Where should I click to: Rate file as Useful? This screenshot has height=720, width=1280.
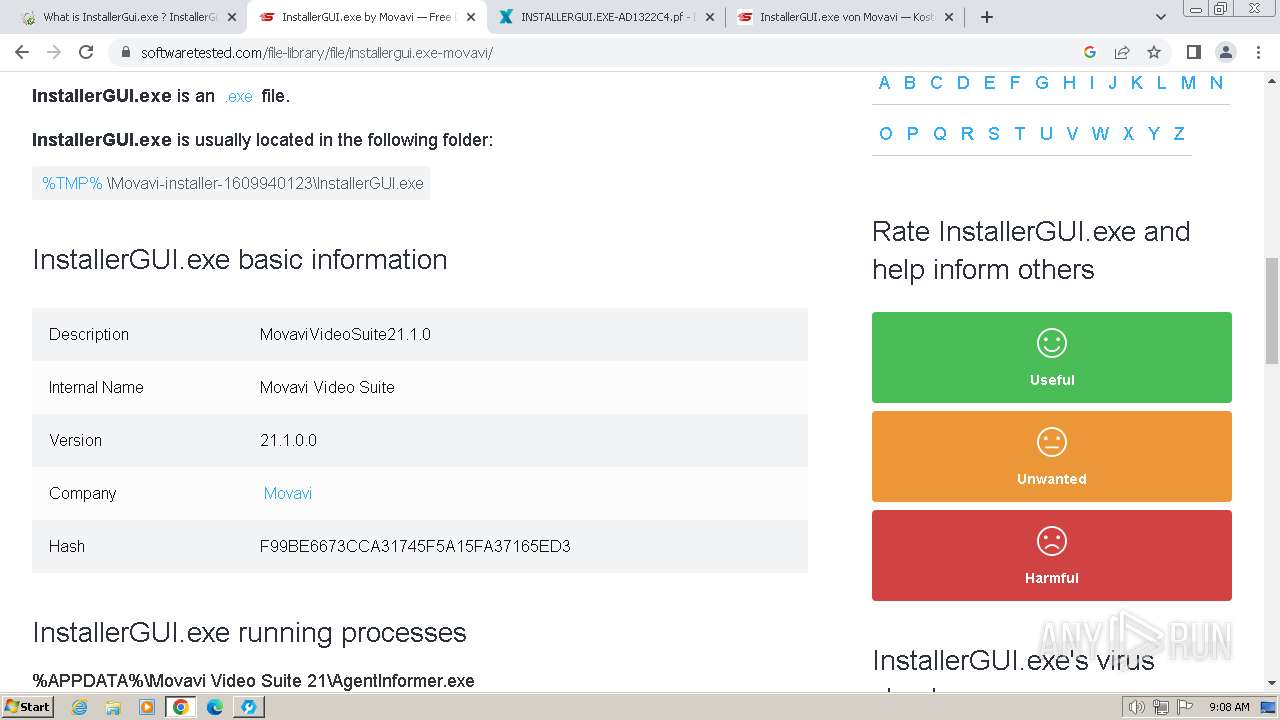pos(1052,357)
